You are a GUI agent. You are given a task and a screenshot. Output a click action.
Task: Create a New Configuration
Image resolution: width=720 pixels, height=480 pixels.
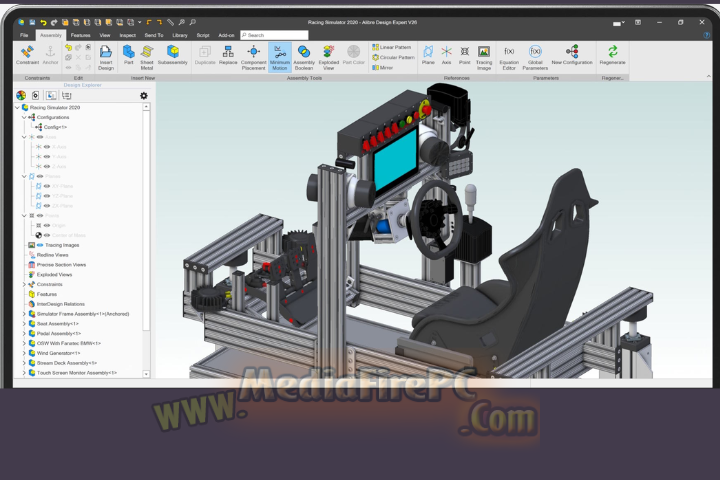point(572,55)
